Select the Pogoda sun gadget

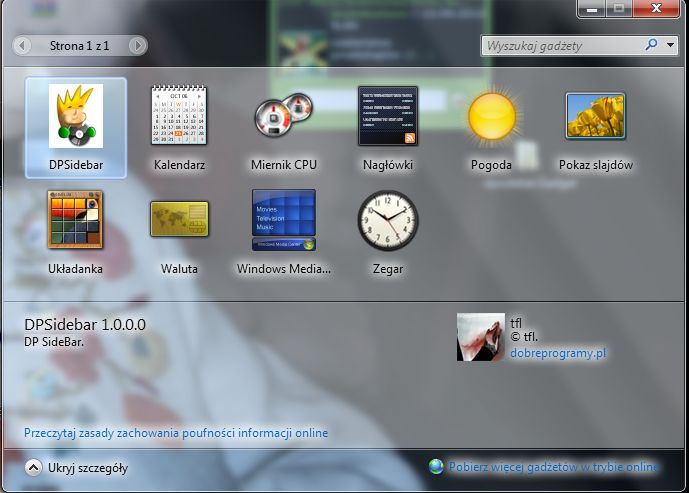tap(492, 116)
